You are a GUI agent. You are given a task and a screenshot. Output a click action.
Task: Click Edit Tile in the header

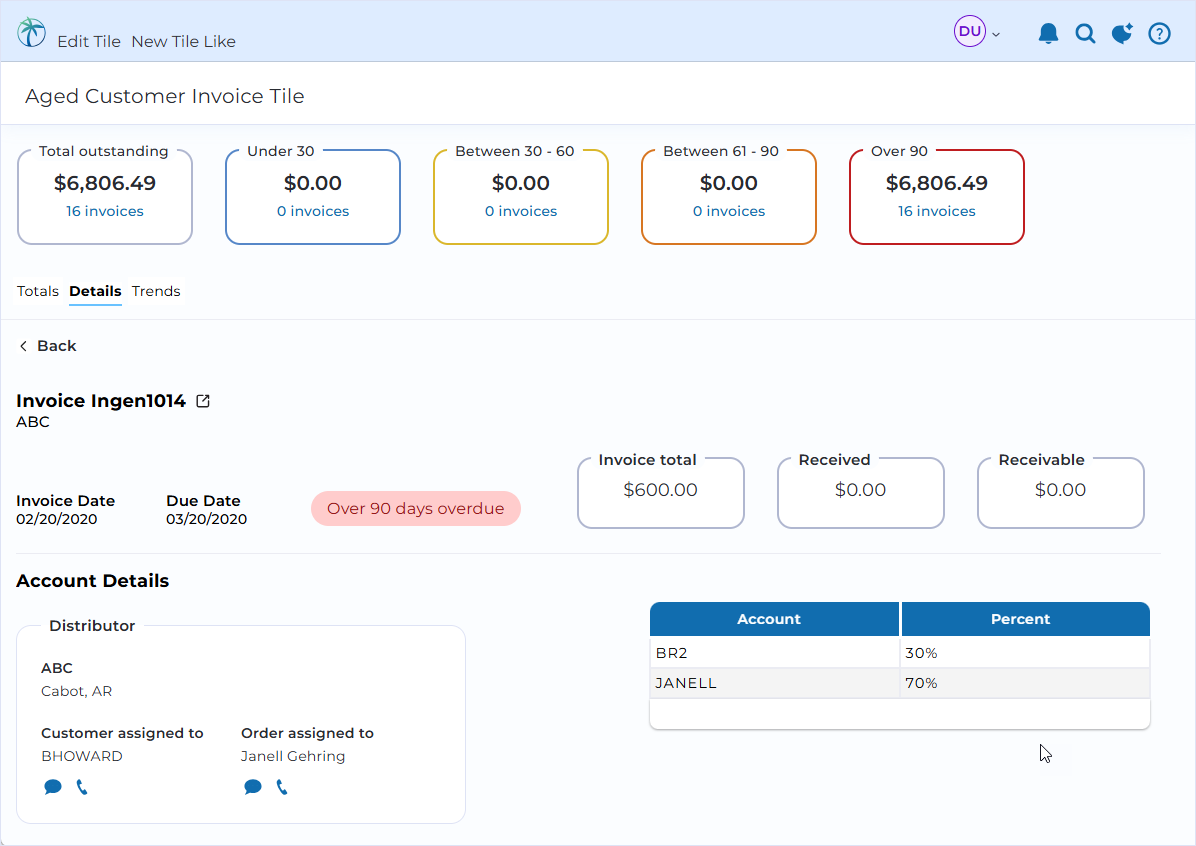(x=88, y=41)
